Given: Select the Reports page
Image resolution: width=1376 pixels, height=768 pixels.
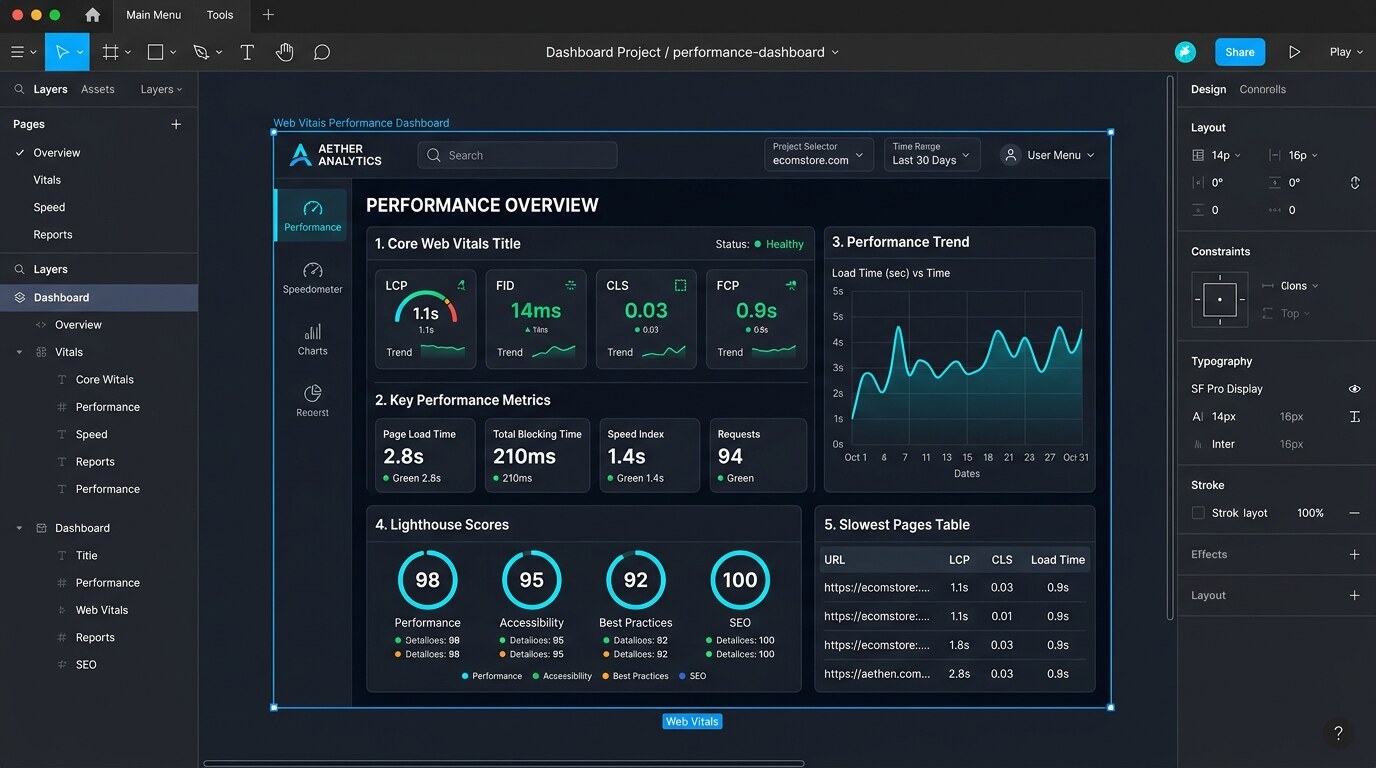Looking at the screenshot, I should 53,234.
